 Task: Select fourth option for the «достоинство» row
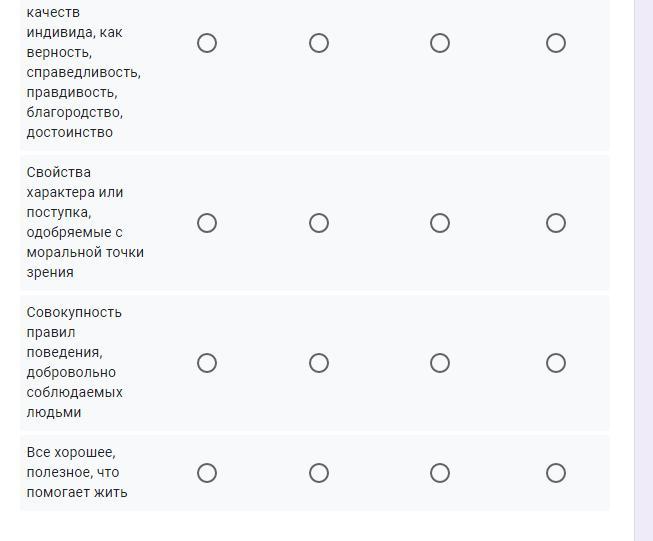click(x=556, y=43)
